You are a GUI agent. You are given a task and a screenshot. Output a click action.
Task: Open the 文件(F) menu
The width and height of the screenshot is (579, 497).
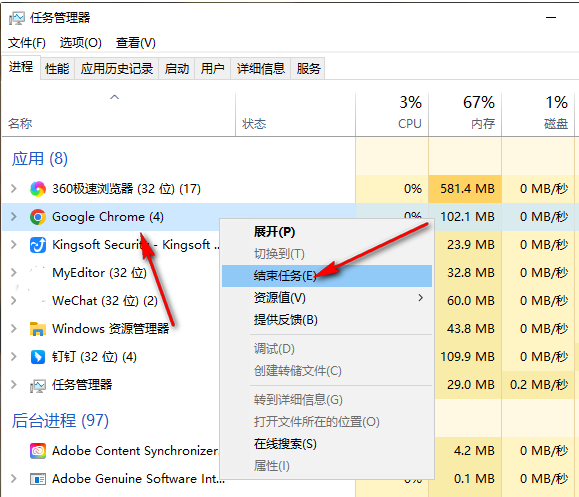click(27, 43)
